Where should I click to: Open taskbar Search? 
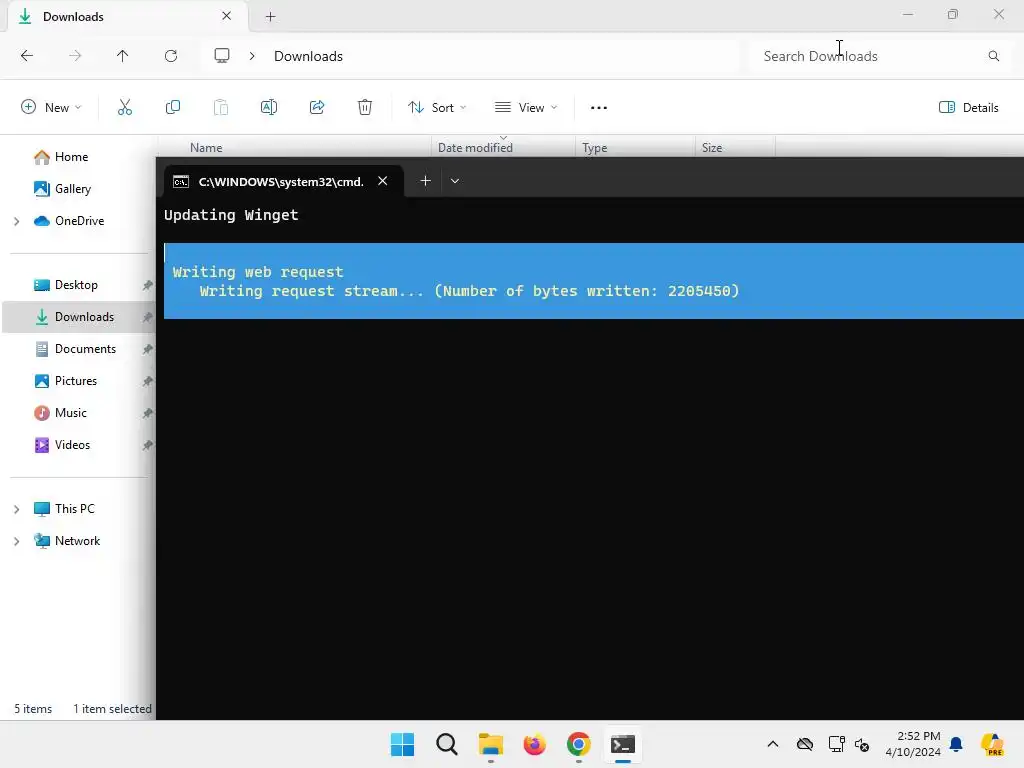pyautogui.click(x=447, y=744)
